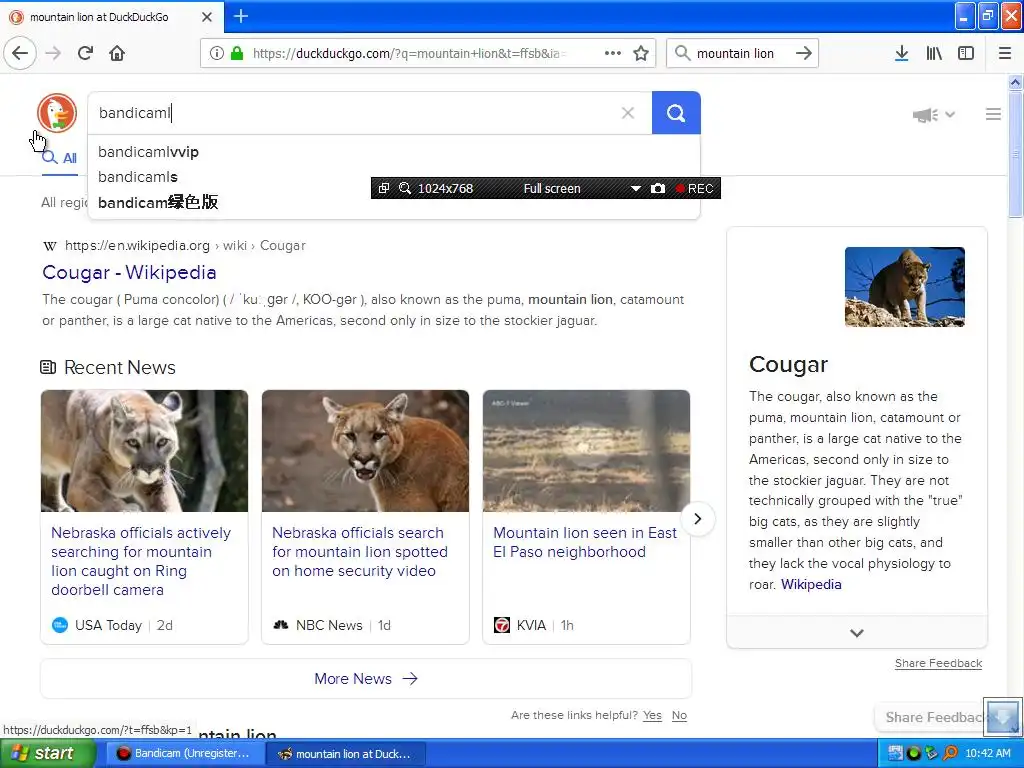This screenshot has height=768, width=1024.
Task: Read Mountain lion seen in East El Paso
Action: [x=584, y=542]
